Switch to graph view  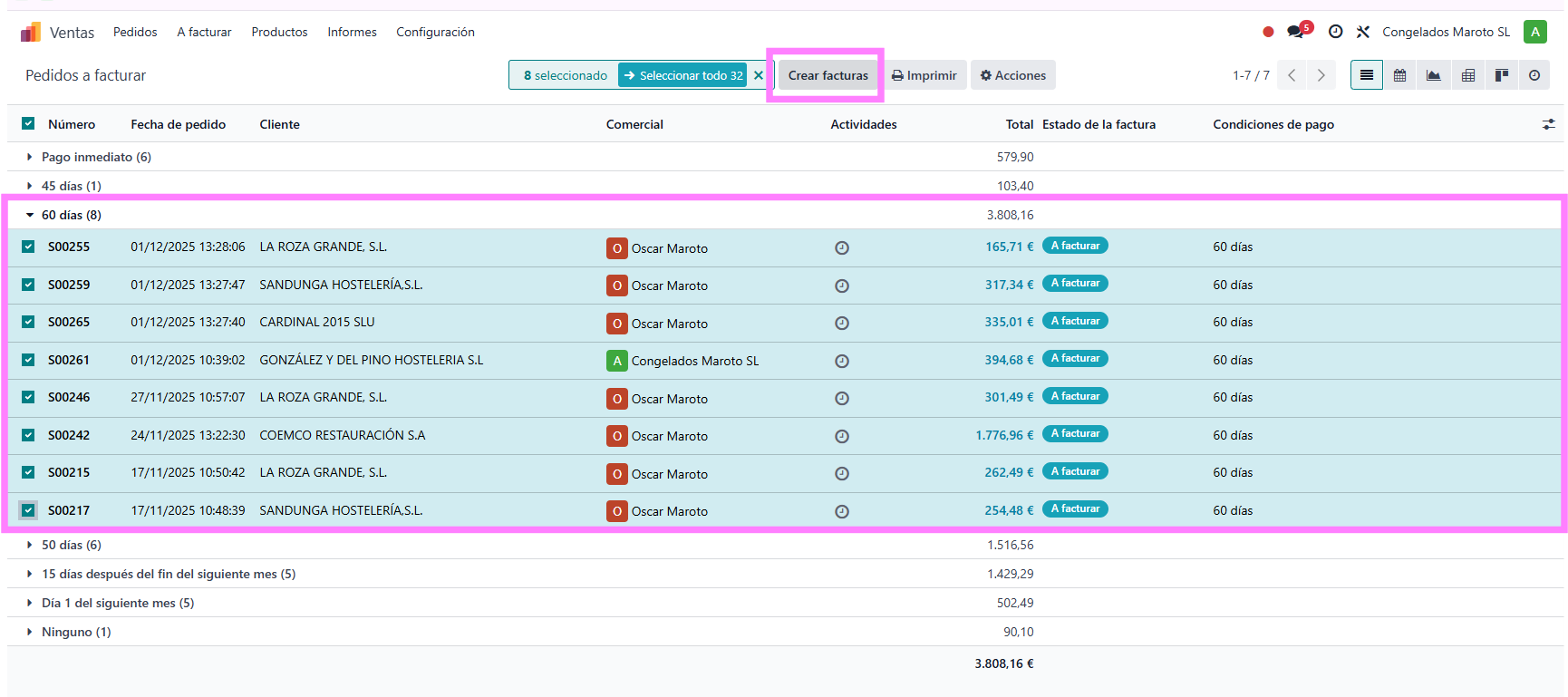point(1433,75)
